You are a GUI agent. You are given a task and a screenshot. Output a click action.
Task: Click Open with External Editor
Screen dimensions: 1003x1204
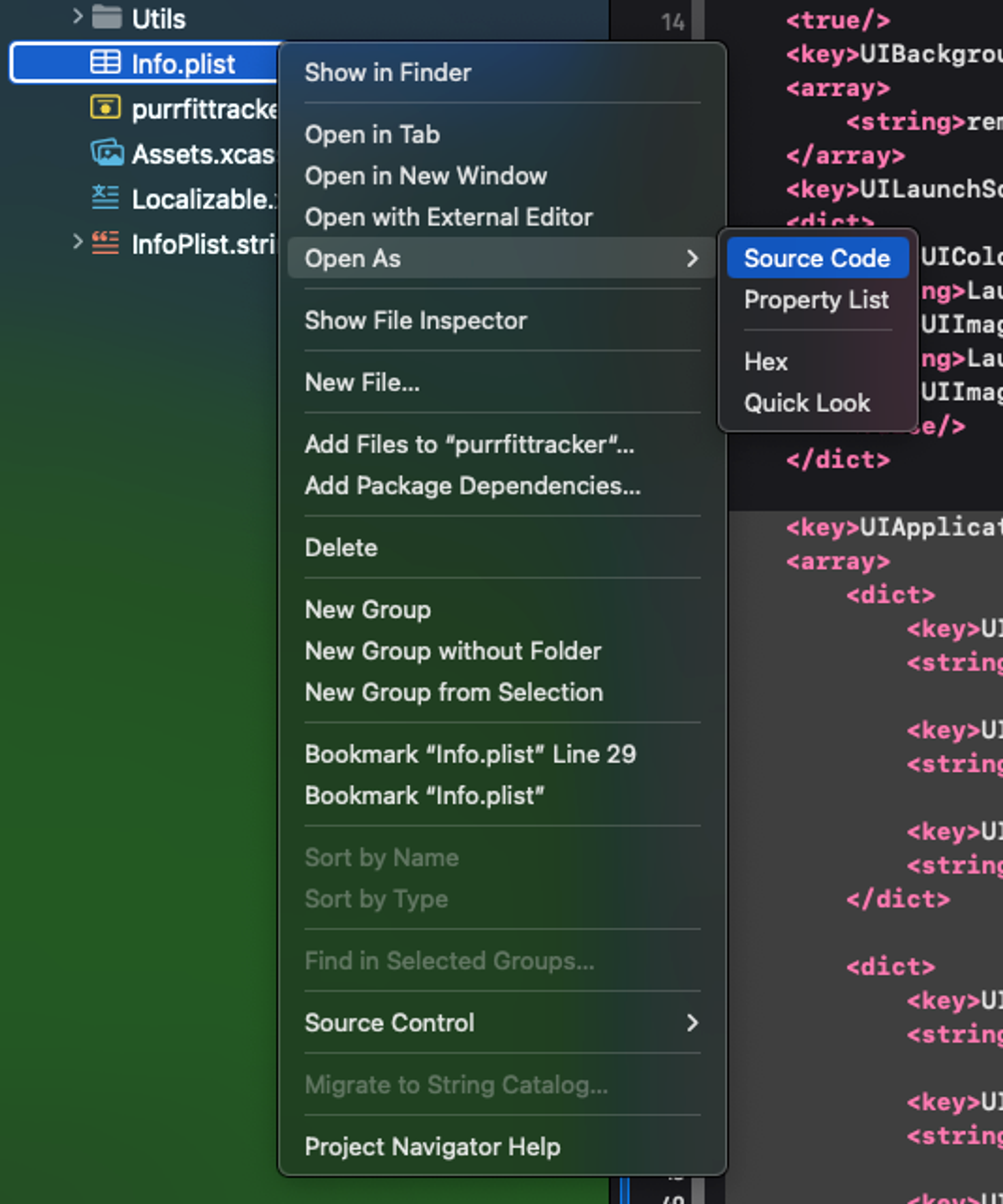click(448, 217)
